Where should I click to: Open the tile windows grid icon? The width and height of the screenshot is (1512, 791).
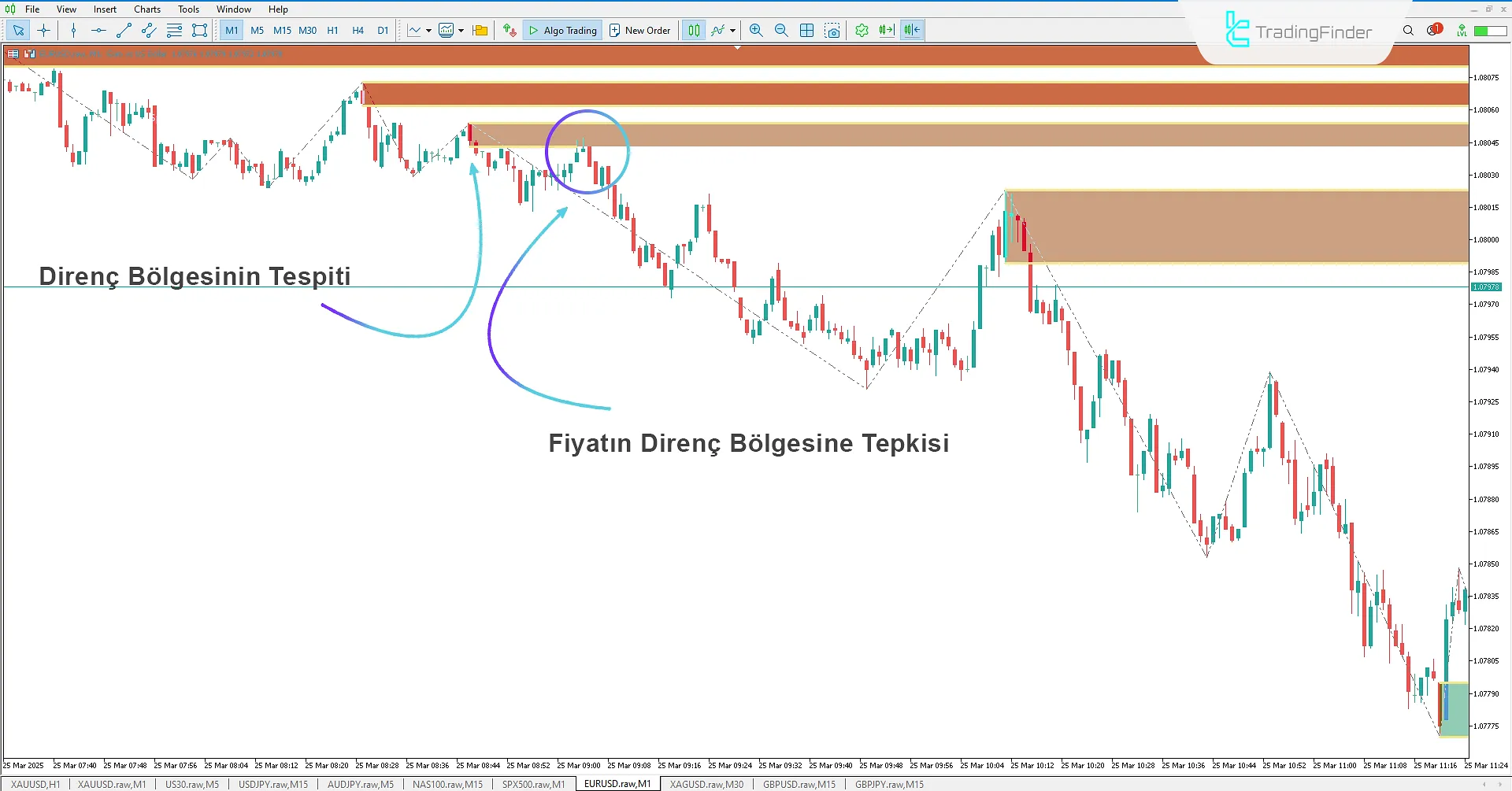tap(806, 31)
